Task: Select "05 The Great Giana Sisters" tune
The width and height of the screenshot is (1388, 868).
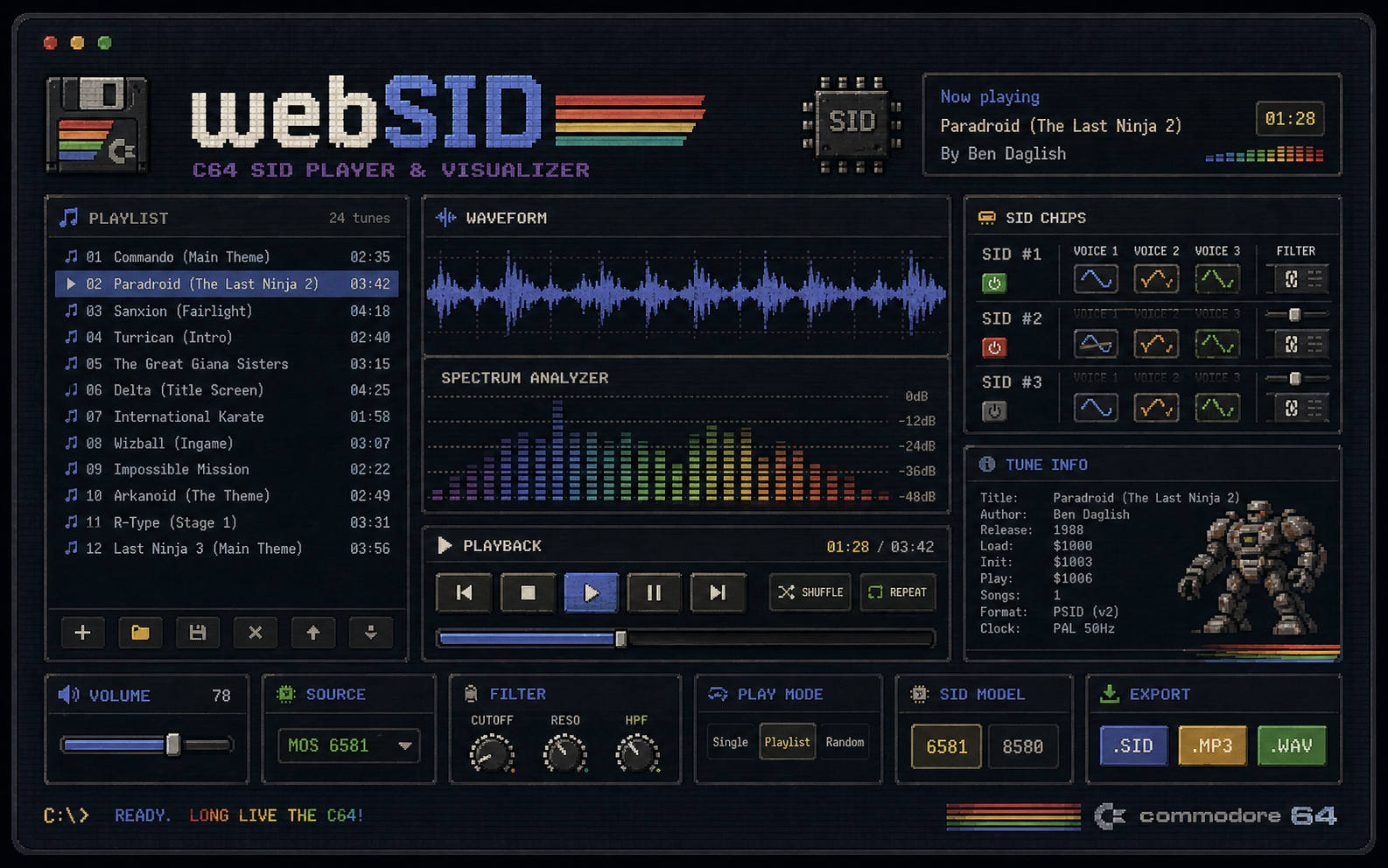Action: (x=227, y=364)
